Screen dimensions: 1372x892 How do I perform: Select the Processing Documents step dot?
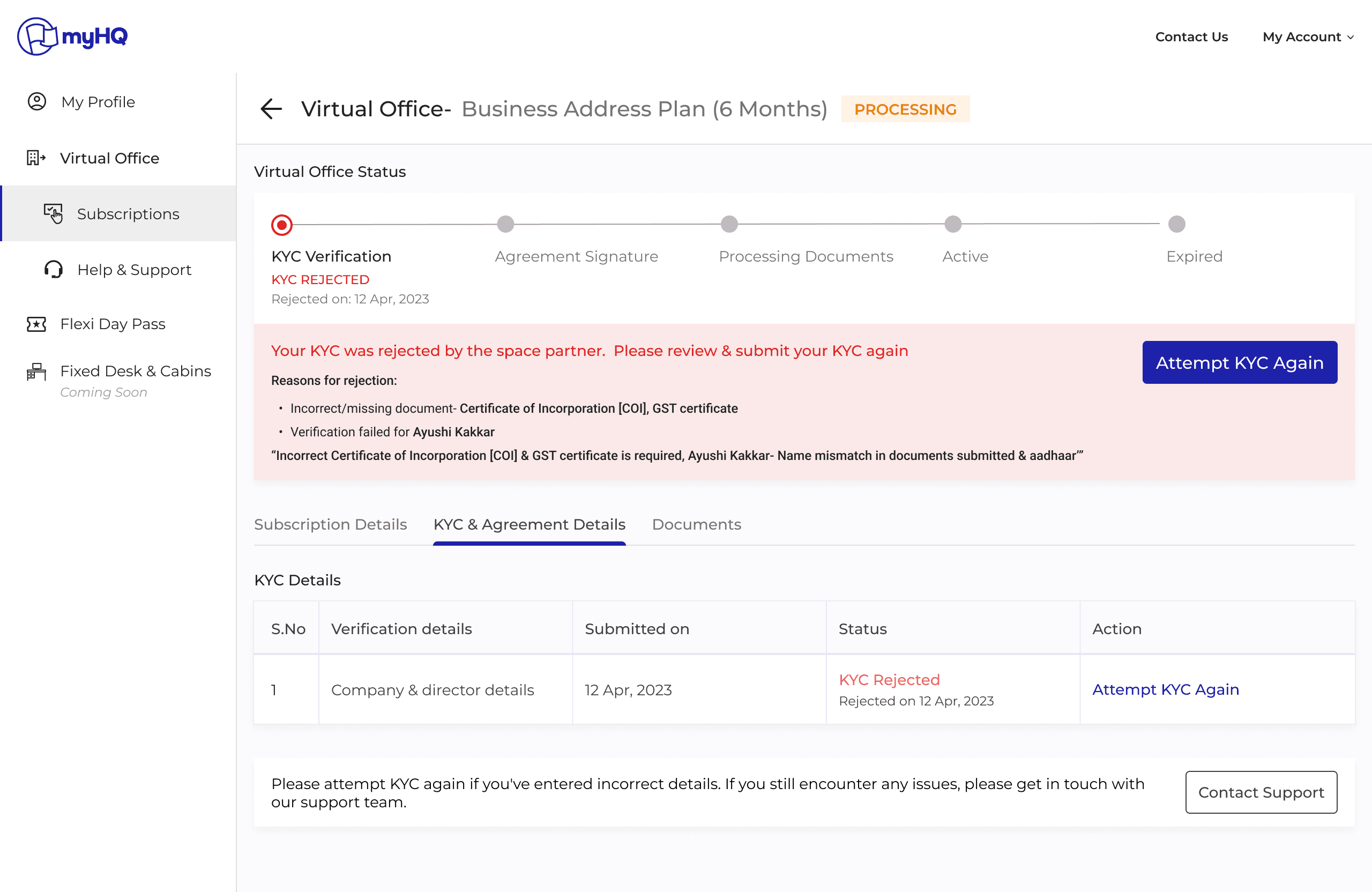click(729, 224)
